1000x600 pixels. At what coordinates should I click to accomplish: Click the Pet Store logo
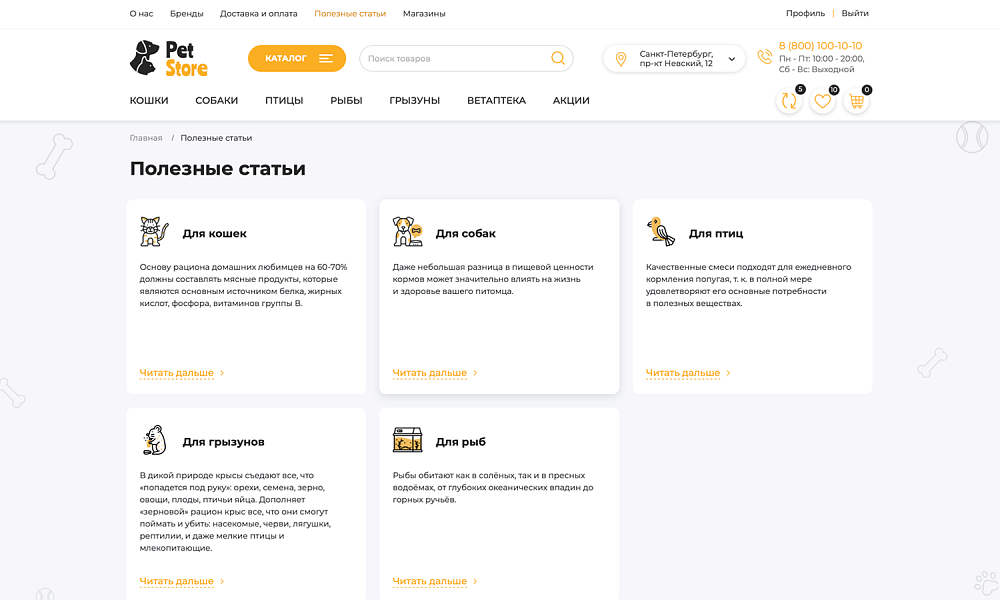point(168,58)
